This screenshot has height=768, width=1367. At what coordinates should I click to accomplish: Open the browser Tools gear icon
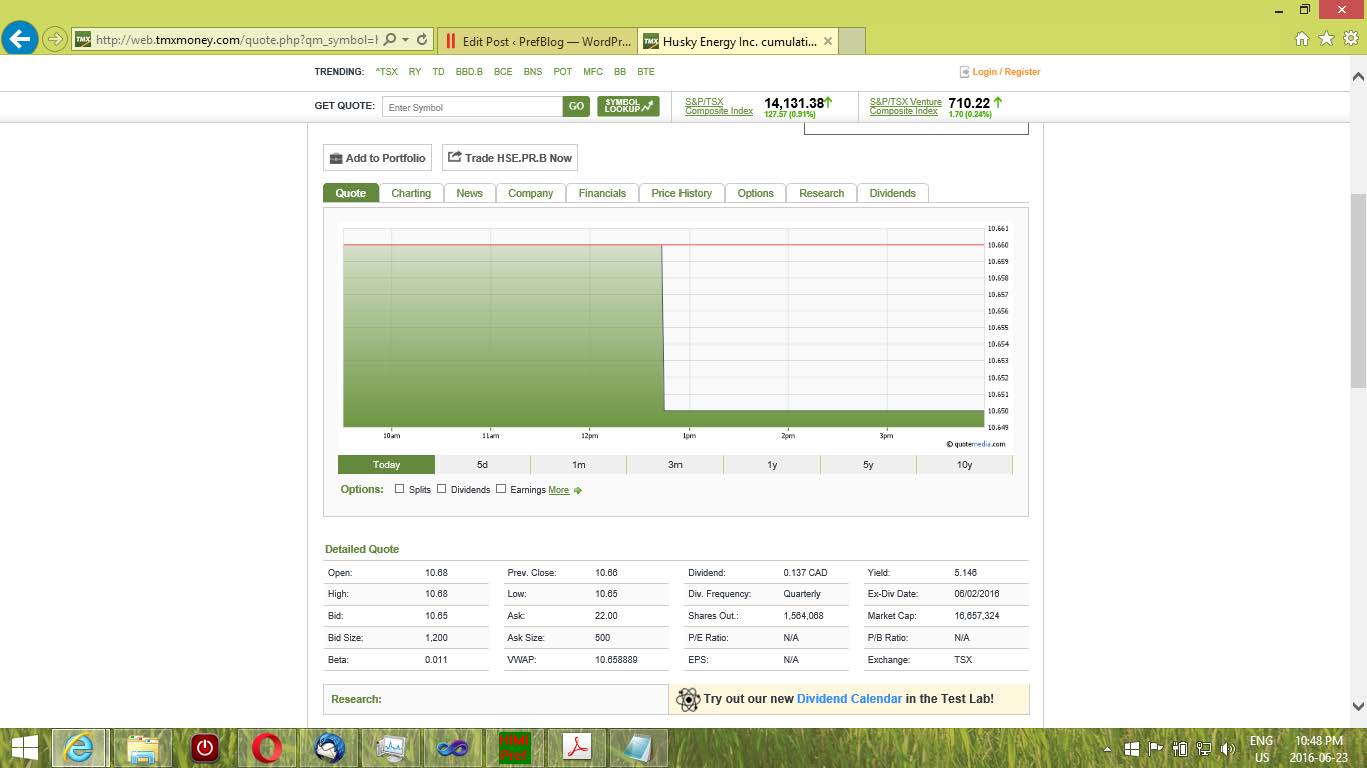[x=1350, y=39]
